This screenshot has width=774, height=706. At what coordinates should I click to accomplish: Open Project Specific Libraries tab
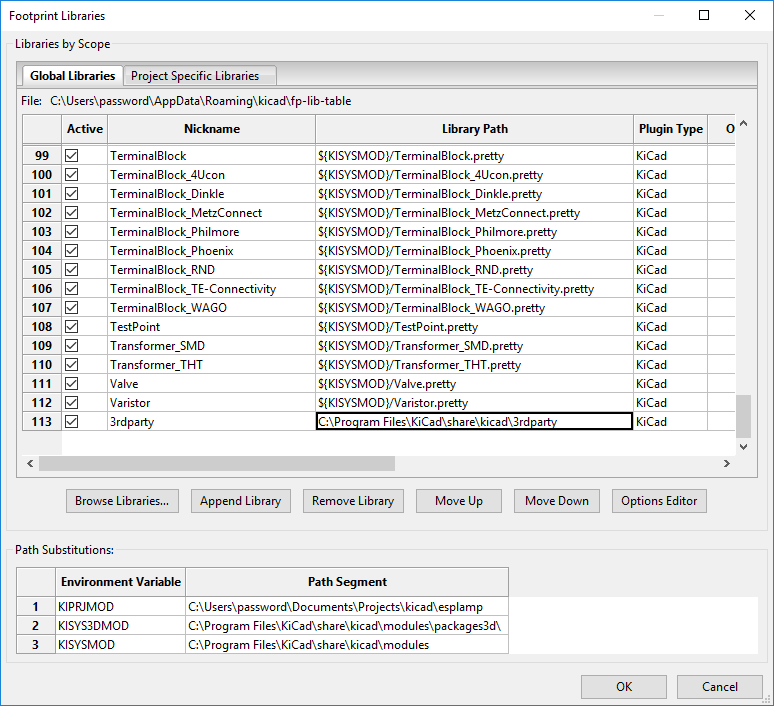click(x=200, y=76)
